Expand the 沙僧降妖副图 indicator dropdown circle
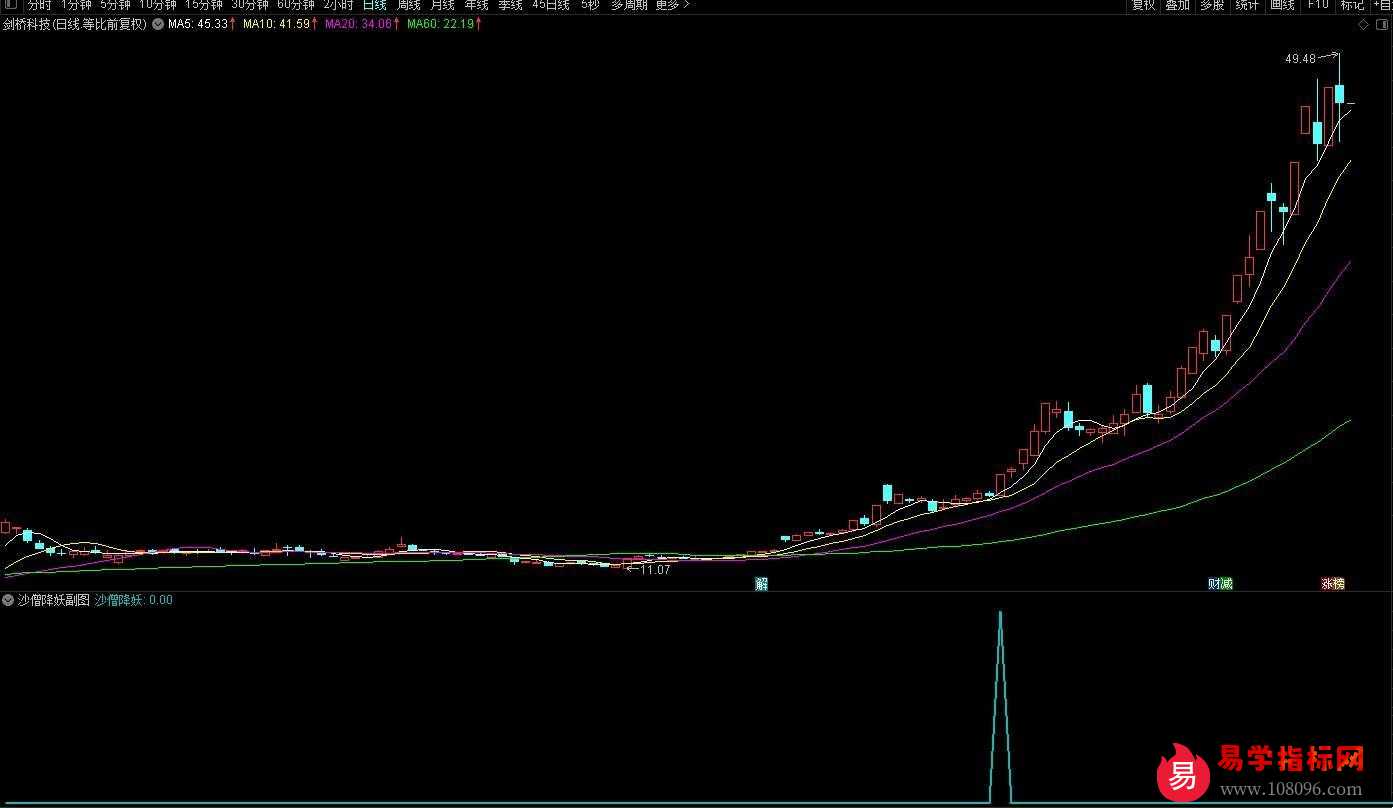This screenshot has height=808, width=1393. tap(8, 600)
